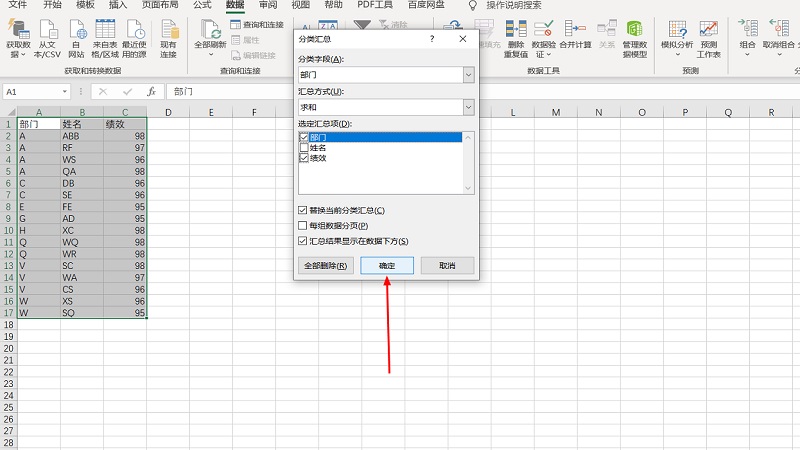Enable the 每组数据分页 checkbox

point(303,226)
